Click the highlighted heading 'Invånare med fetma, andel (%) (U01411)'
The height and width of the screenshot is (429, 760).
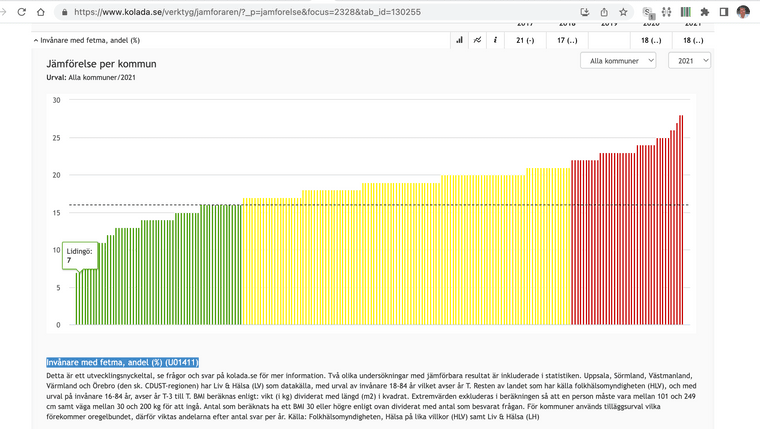click(123, 362)
